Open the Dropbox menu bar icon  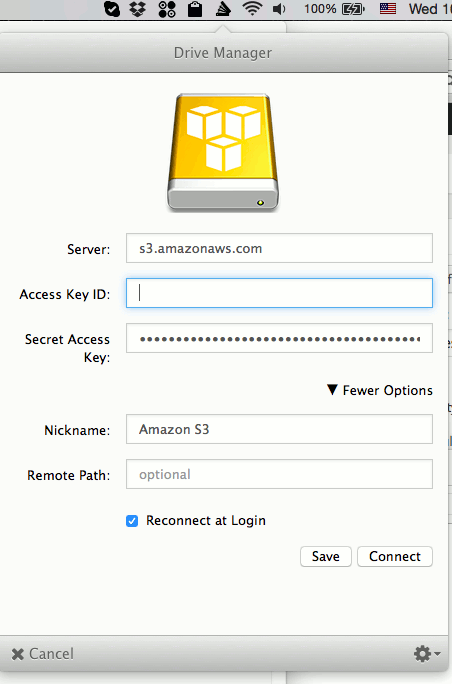(138, 9)
